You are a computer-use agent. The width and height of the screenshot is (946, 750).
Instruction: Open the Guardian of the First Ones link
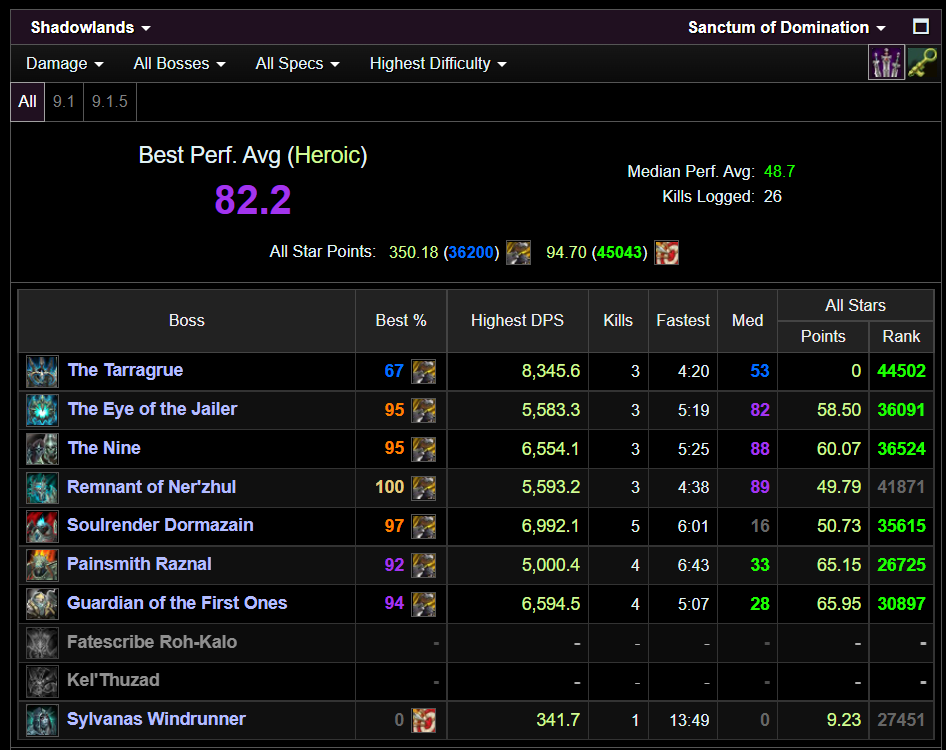click(x=177, y=603)
